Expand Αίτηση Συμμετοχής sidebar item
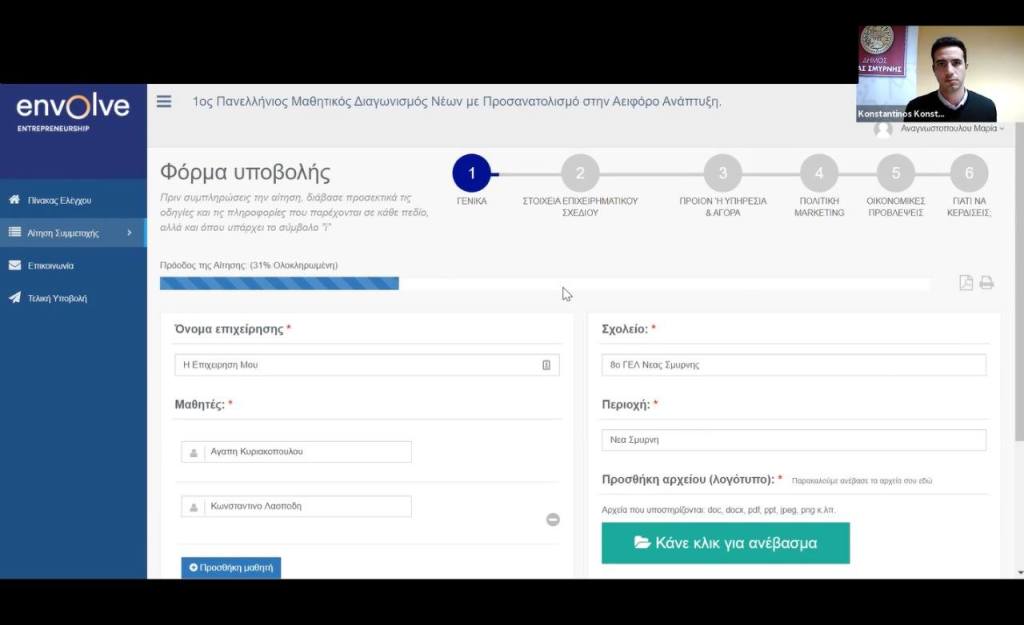Image resolution: width=1024 pixels, height=625 pixels. (72, 233)
